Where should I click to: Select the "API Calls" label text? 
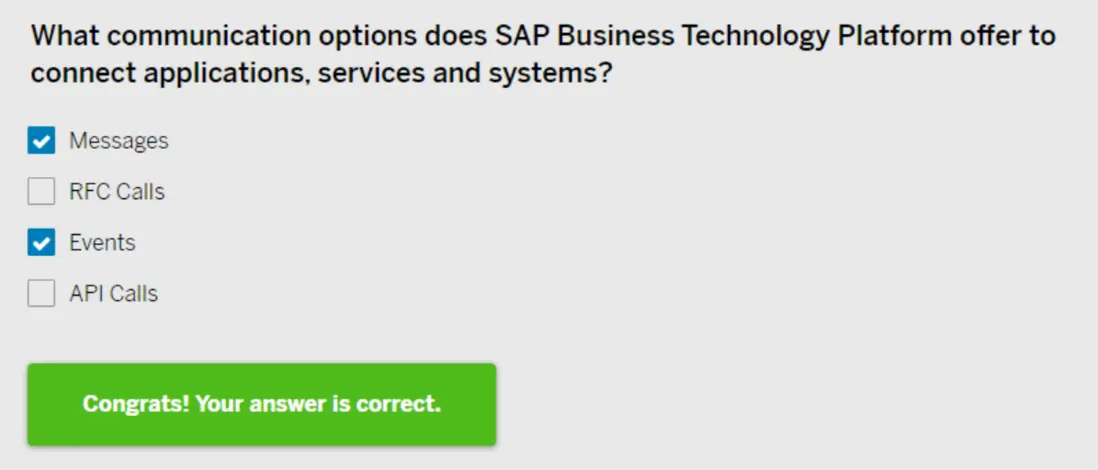tap(113, 293)
